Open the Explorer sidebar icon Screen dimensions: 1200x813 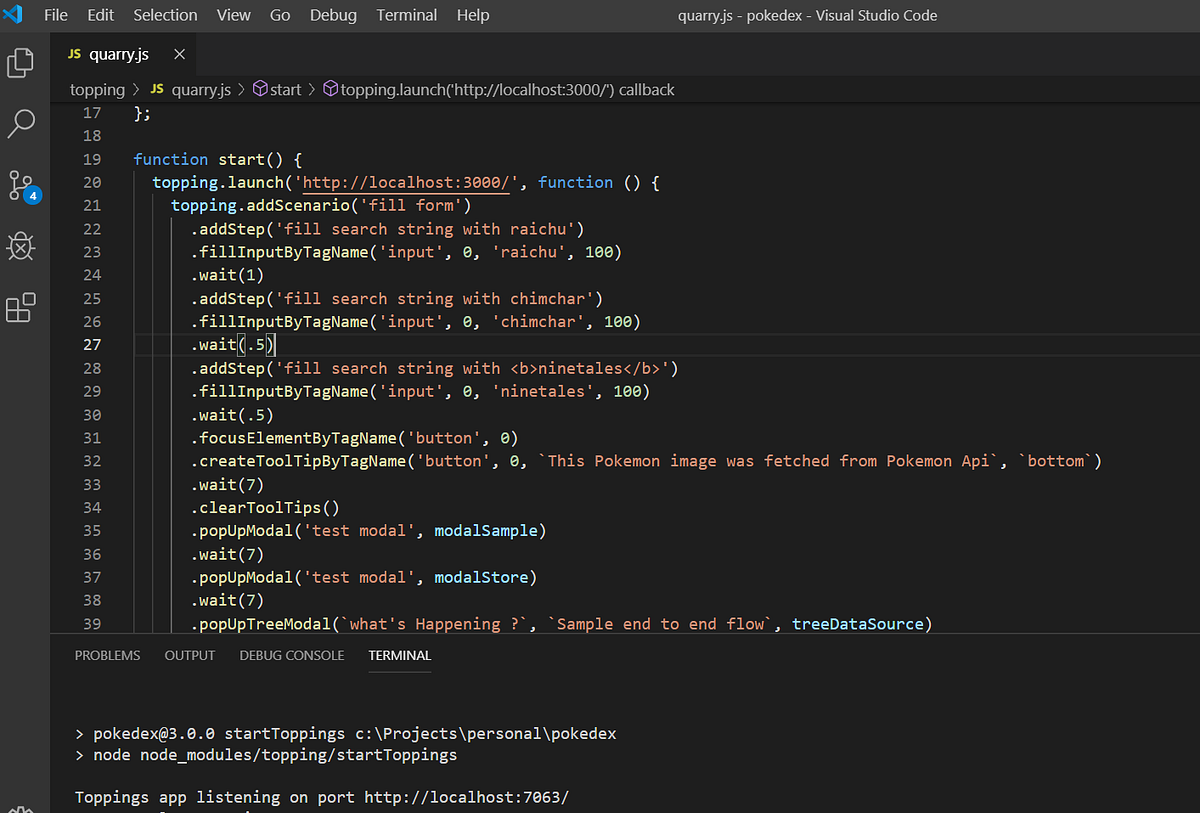pyautogui.click(x=20, y=62)
